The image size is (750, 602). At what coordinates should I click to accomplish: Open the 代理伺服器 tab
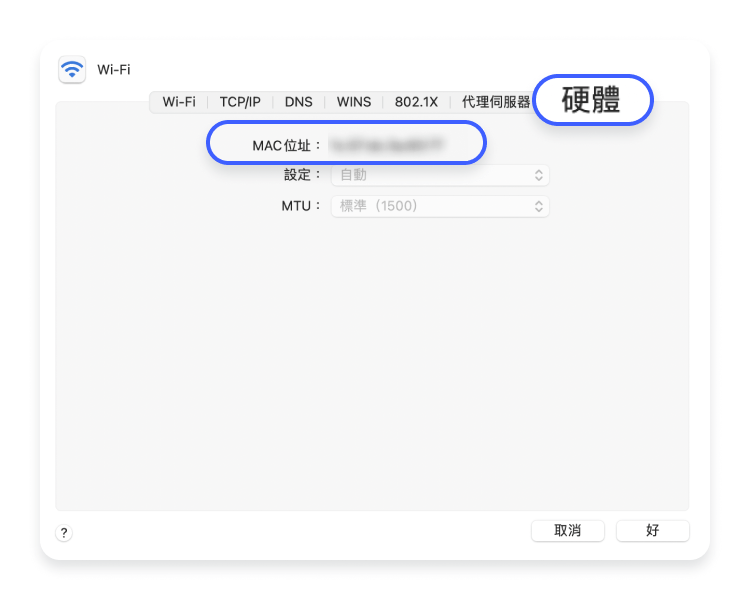pyautogui.click(x=496, y=102)
